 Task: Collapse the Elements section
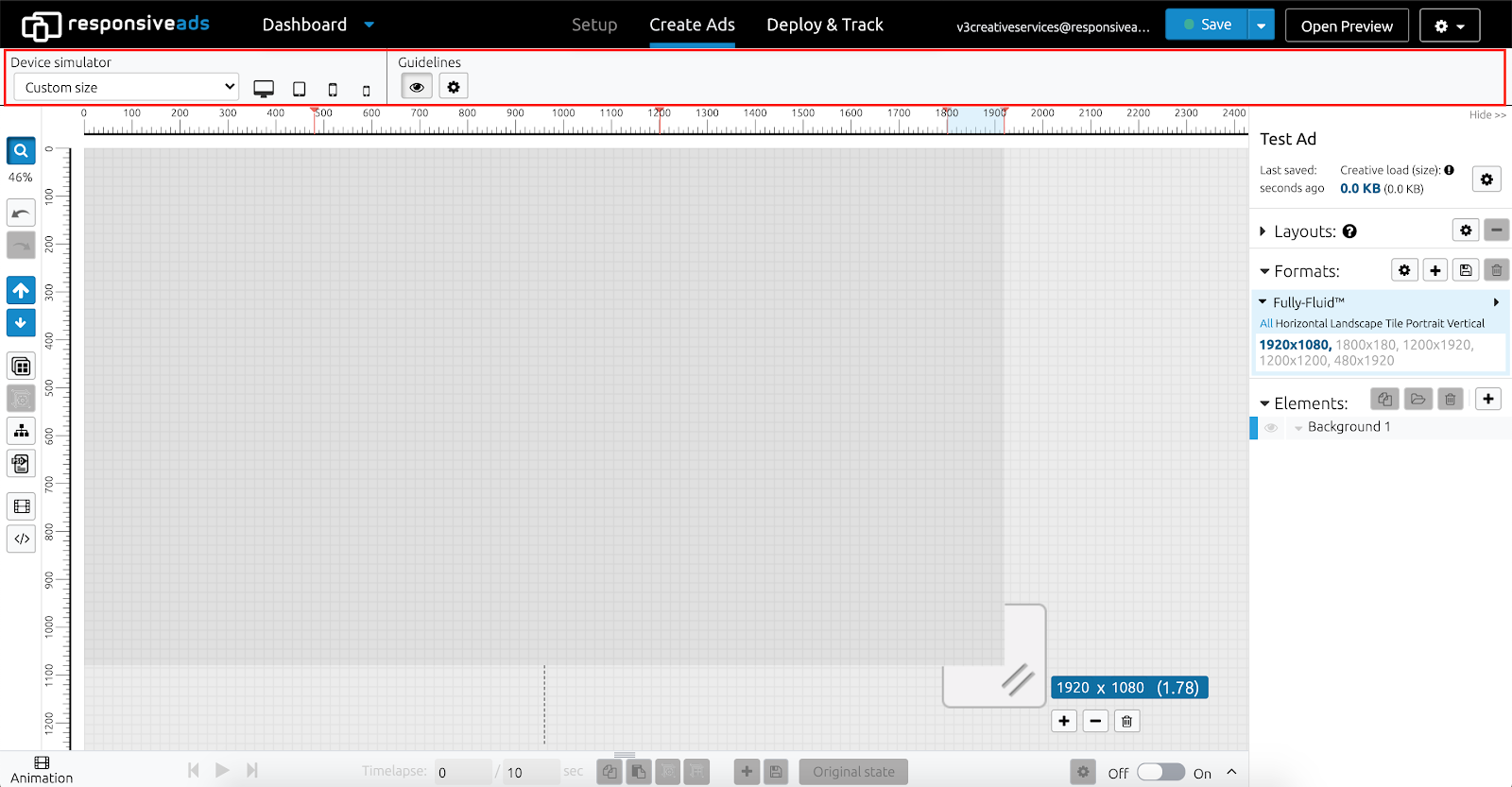(1264, 403)
